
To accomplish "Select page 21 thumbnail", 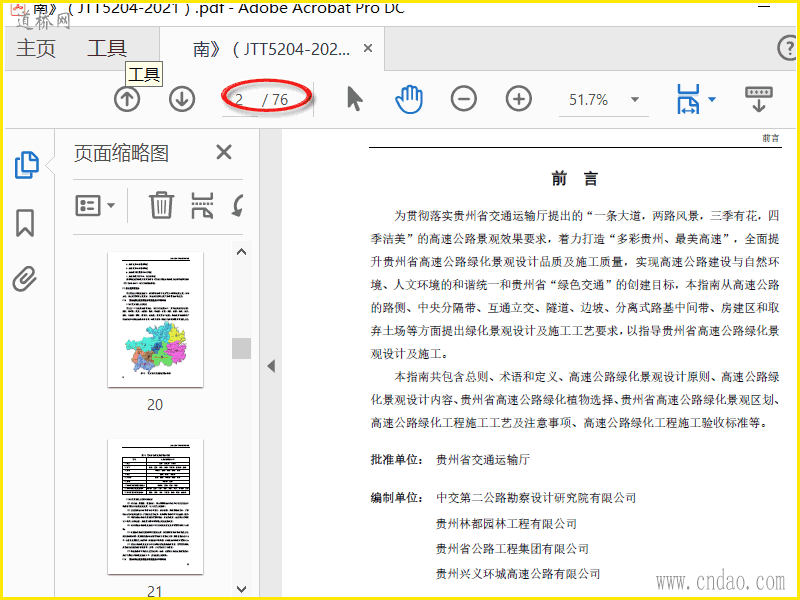I will pos(155,506).
